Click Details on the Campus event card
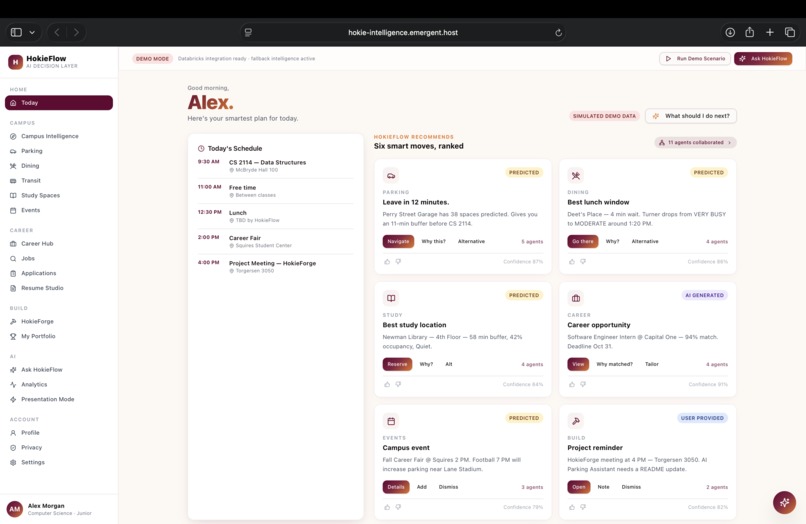The height and width of the screenshot is (524, 806). pos(396,487)
